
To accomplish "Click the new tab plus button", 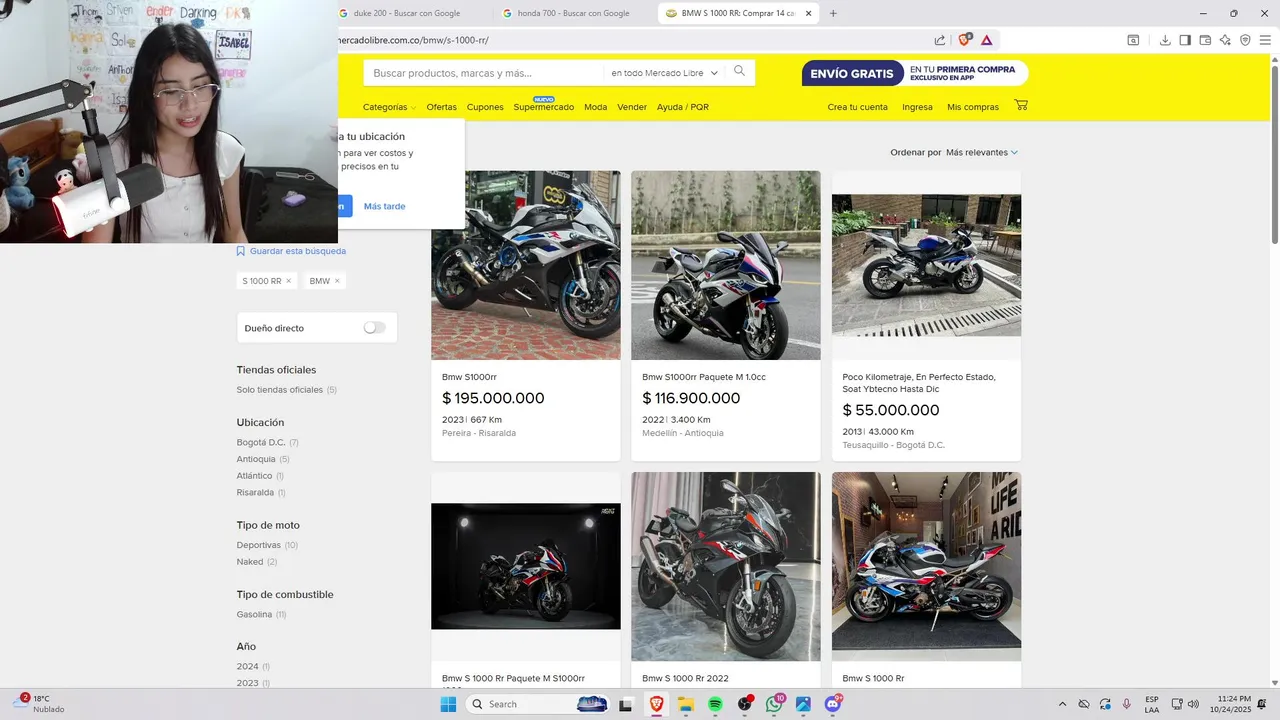I will point(833,13).
